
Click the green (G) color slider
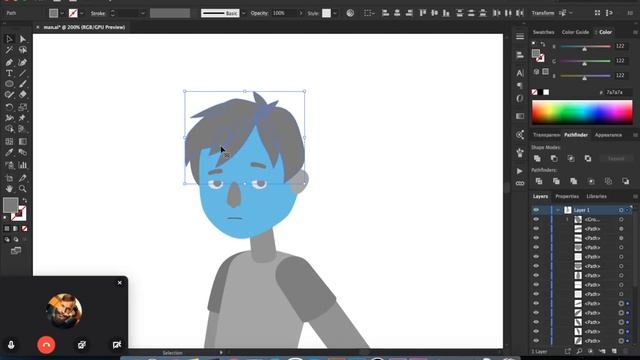[585, 61]
